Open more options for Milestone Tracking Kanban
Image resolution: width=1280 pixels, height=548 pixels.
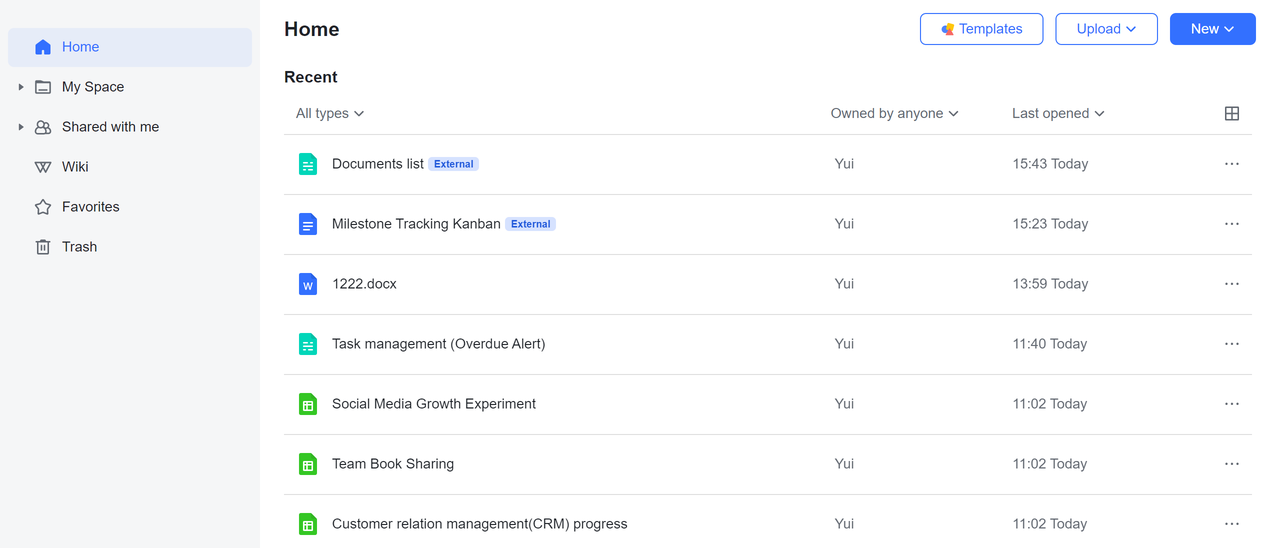point(1231,224)
